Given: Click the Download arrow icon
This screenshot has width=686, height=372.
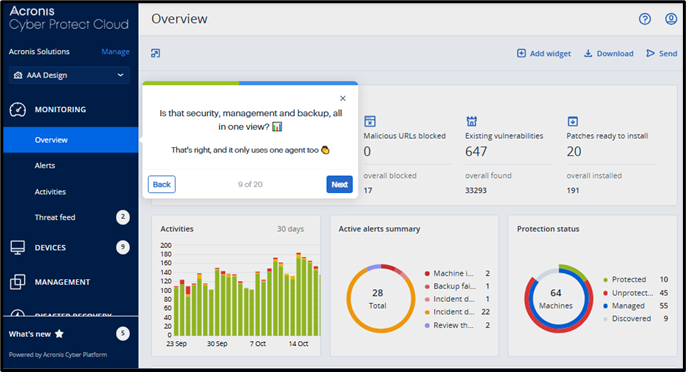Looking at the screenshot, I should tap(588, 53).
